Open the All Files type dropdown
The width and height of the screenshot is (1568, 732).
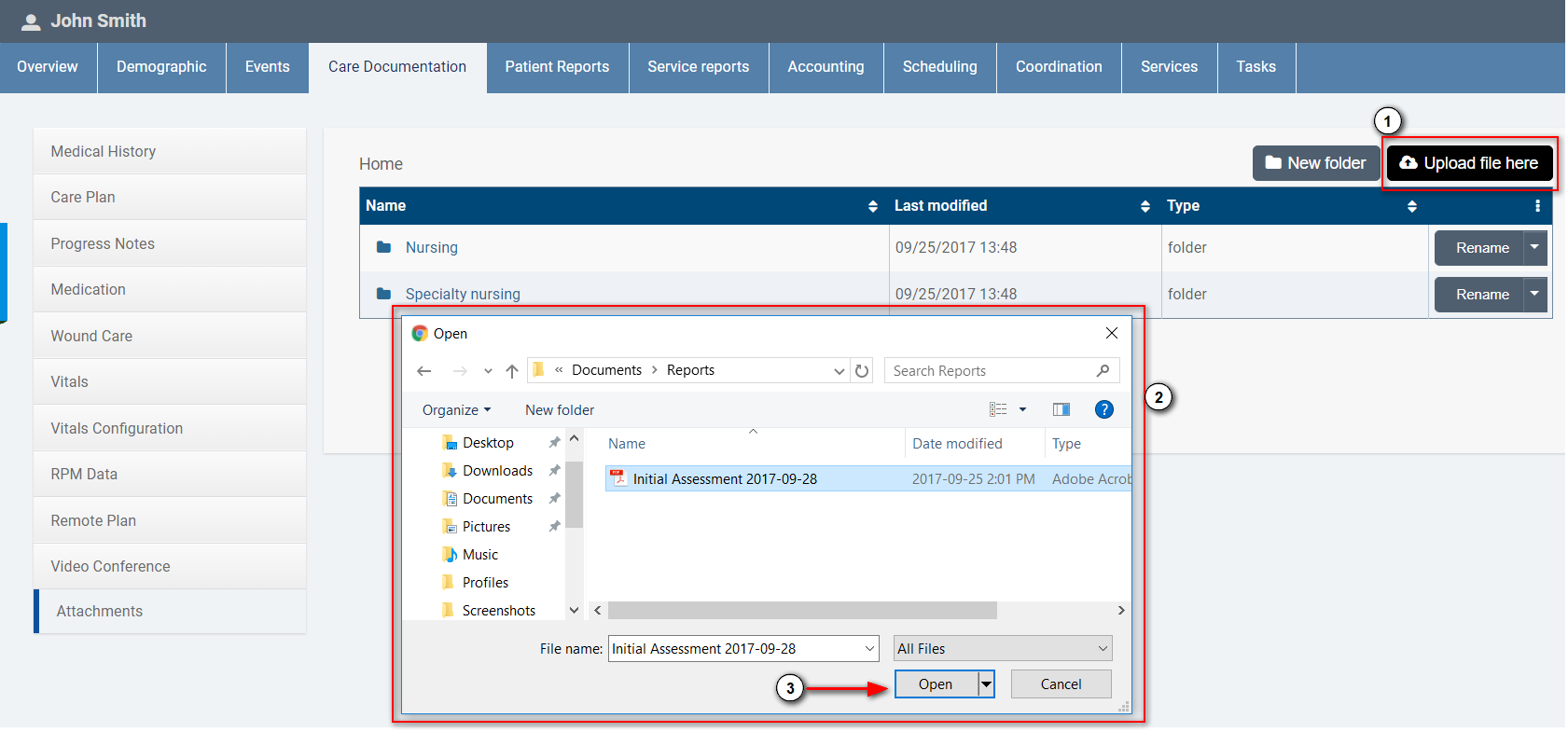point(1003,649)
